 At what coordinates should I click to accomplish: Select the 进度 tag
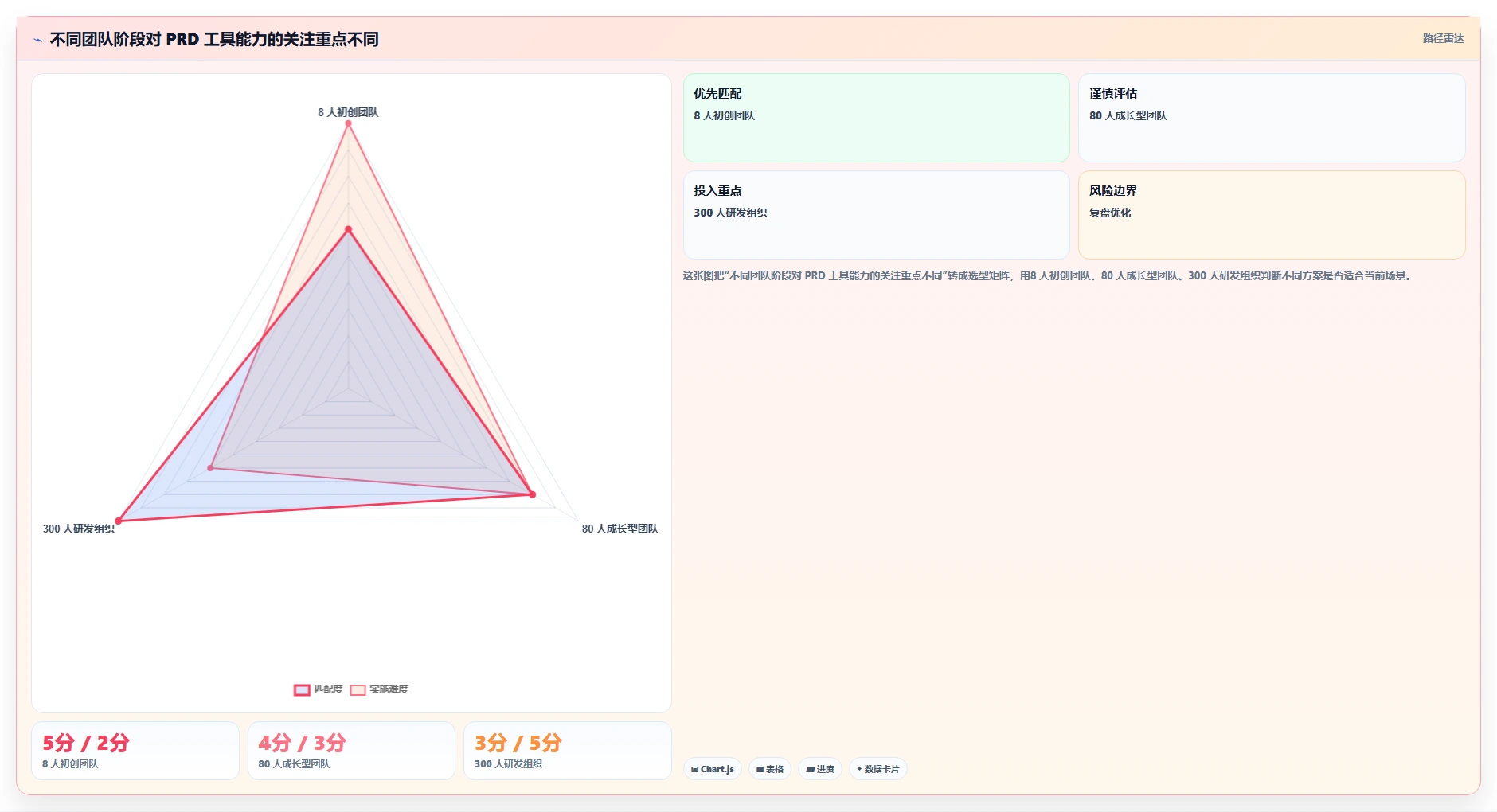820,769
